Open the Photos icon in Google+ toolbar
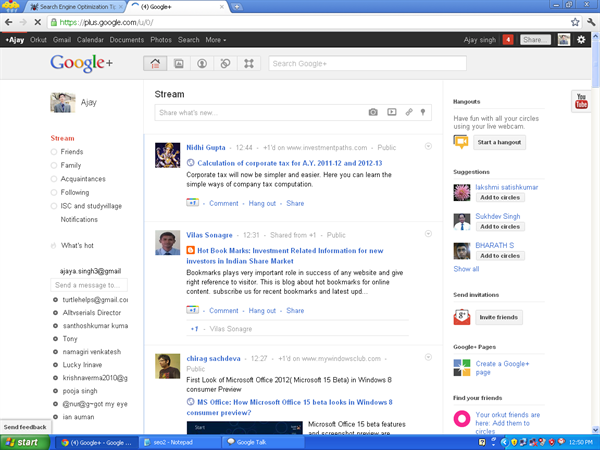The width and height of the screenshot is (600, 450). (x=179, y=64)
